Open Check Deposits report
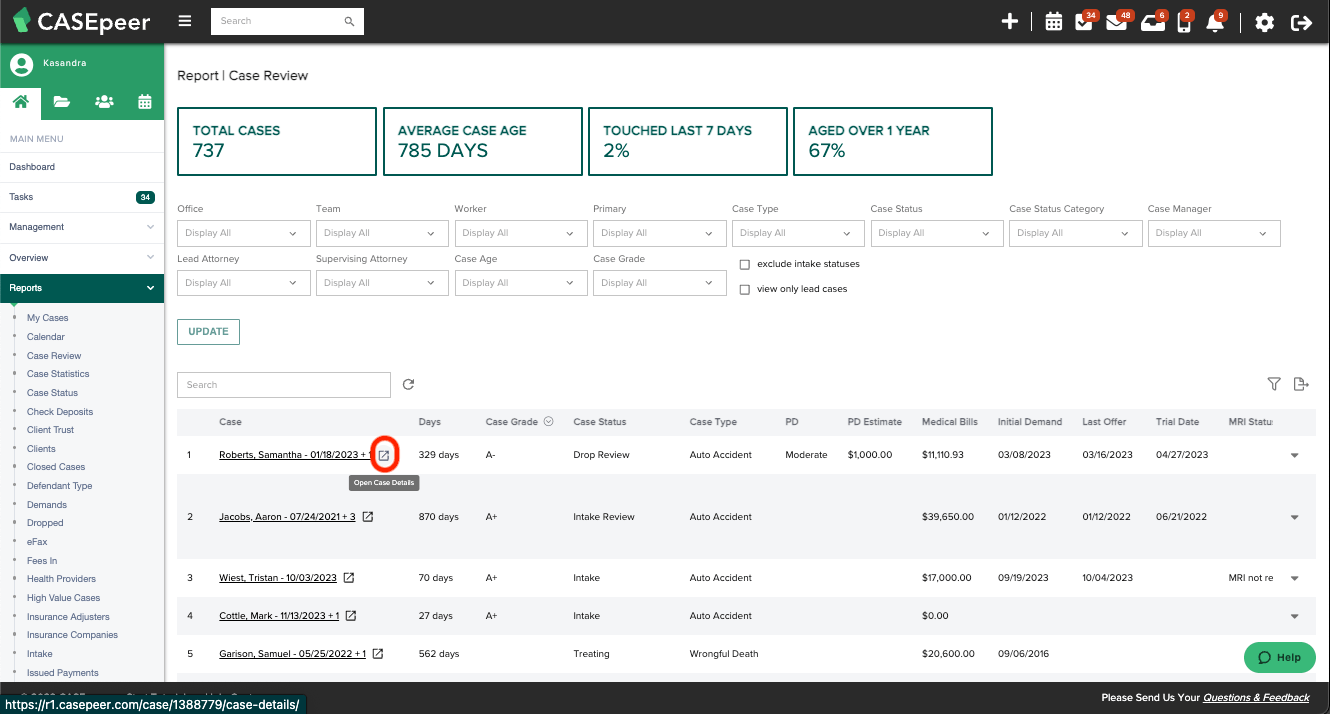This screenshot has height=714, width=1330. (60, 412)
